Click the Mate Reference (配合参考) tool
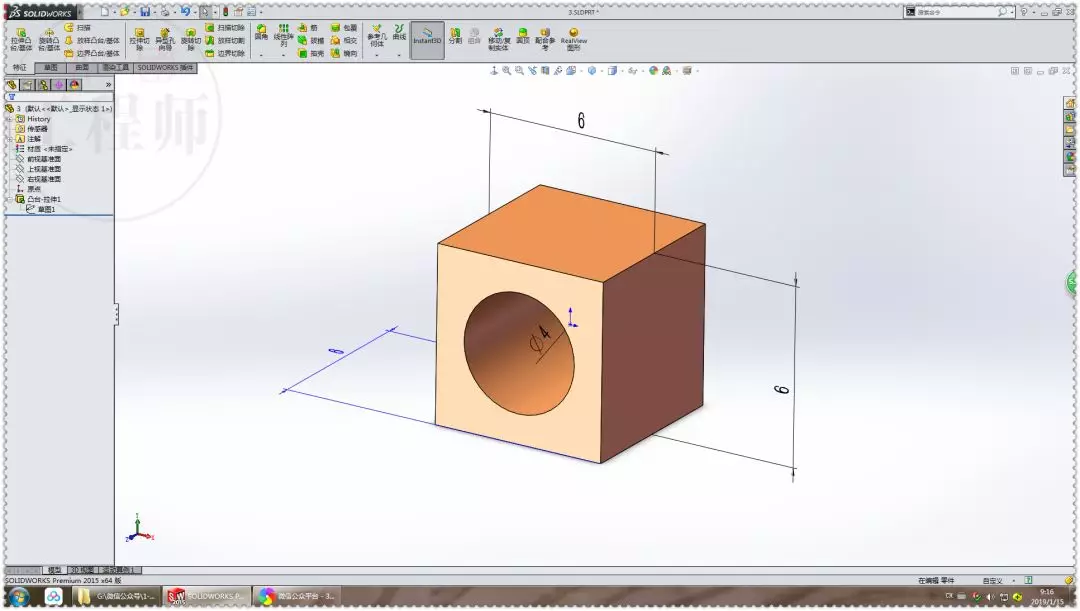Image resolution: width=1080 pixels, height=611 pixels. point(545,39)
